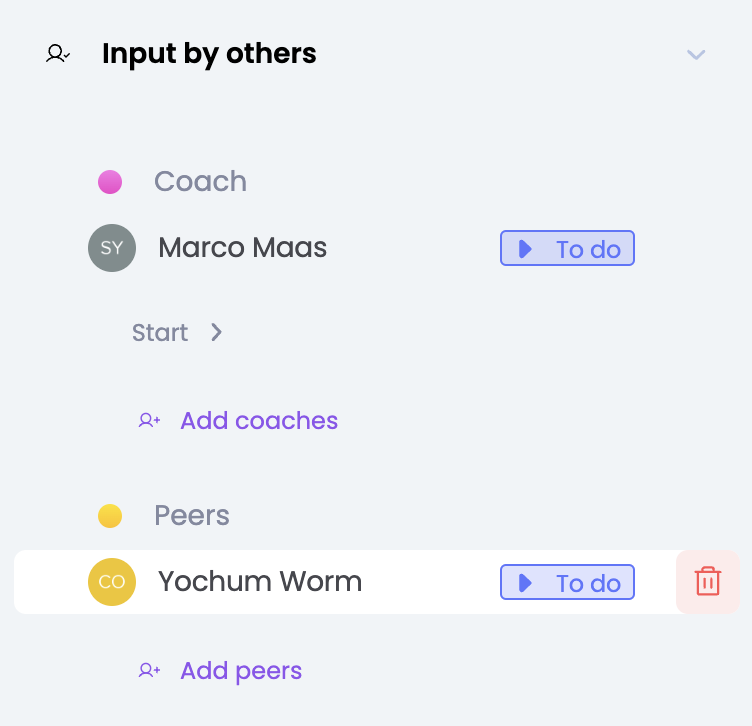Click the add-person icon beside Add peers
The height and width of the screenshot is (726, 752).
click(x=149, y=671)
